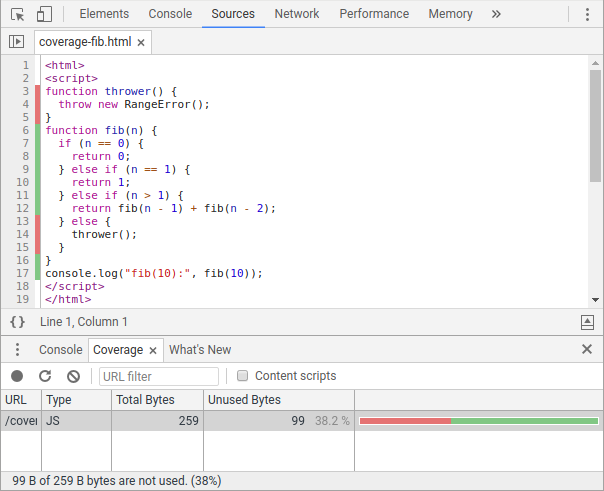Switch to the Network tab
The height and width of the screenshot is (491, 604).
tap(297, 14)
